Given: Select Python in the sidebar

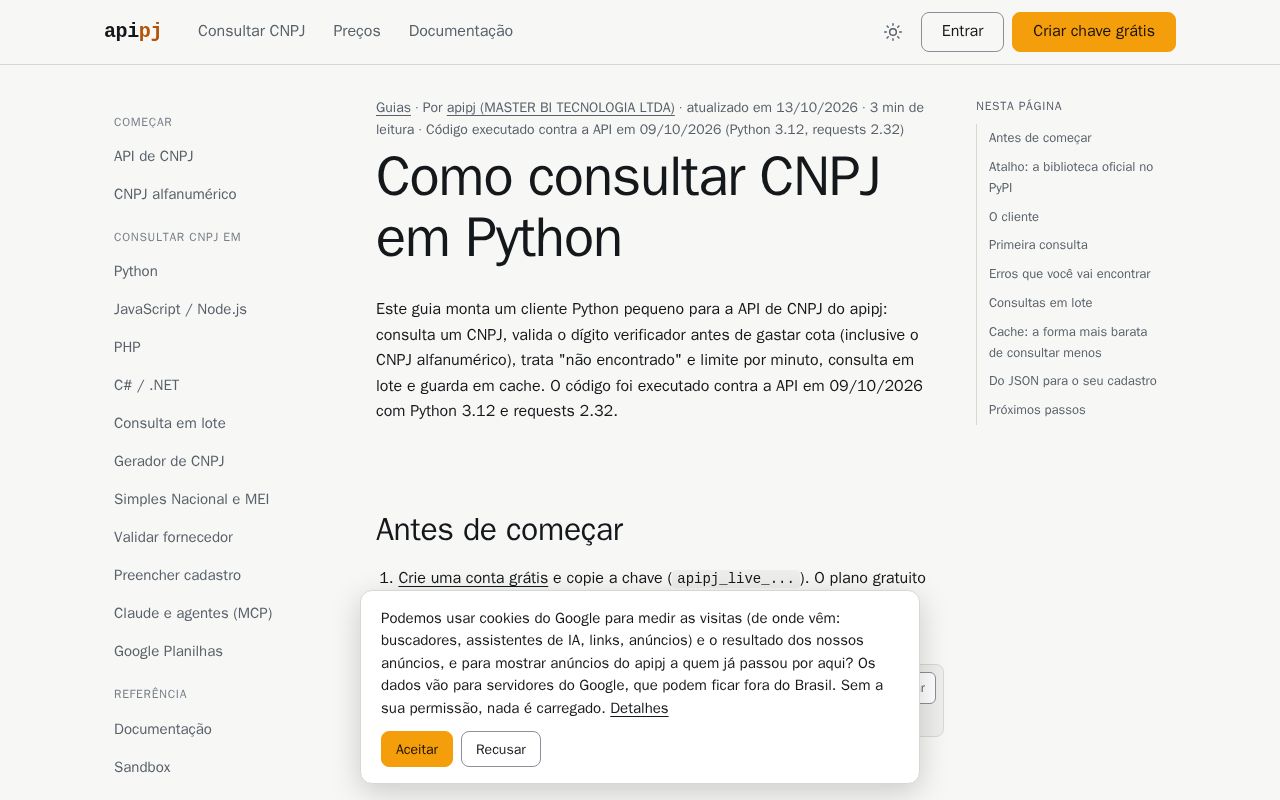Looking at the screenshot, I should [x=136, y=271].
